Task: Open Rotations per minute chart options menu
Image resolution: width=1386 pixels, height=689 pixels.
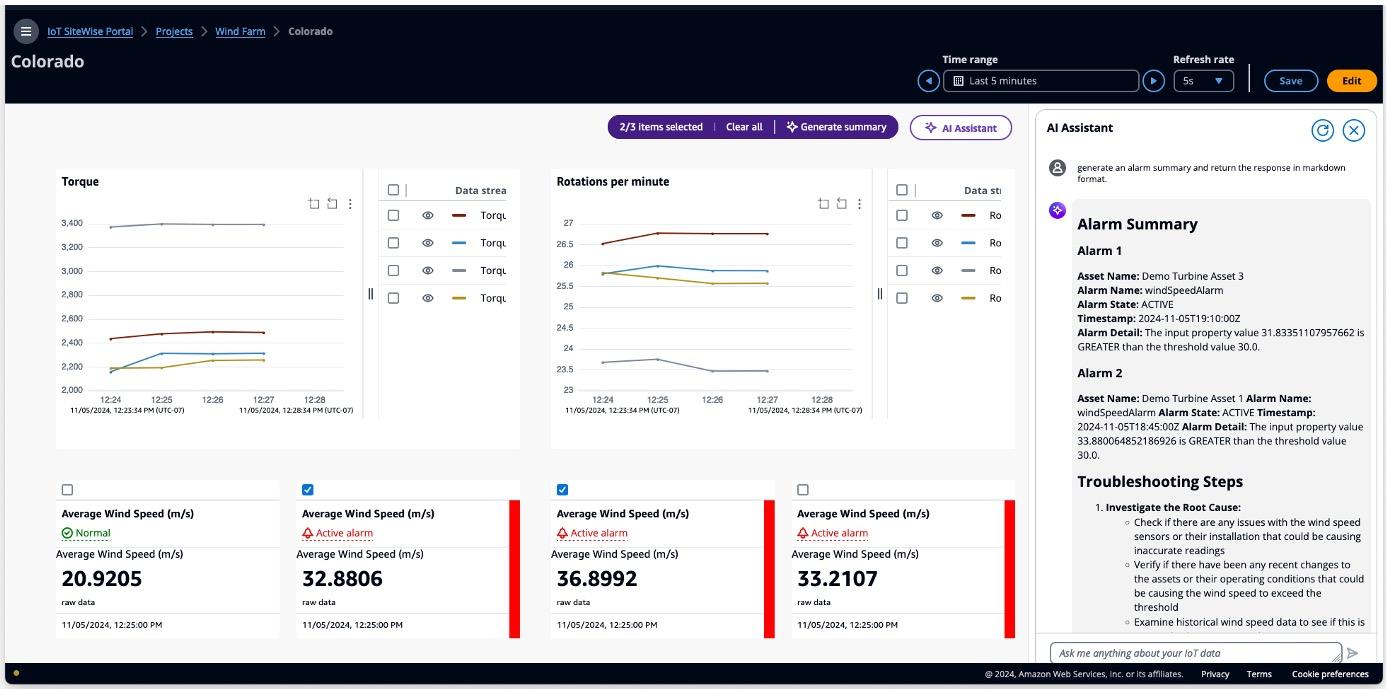Action: (859, 204)
